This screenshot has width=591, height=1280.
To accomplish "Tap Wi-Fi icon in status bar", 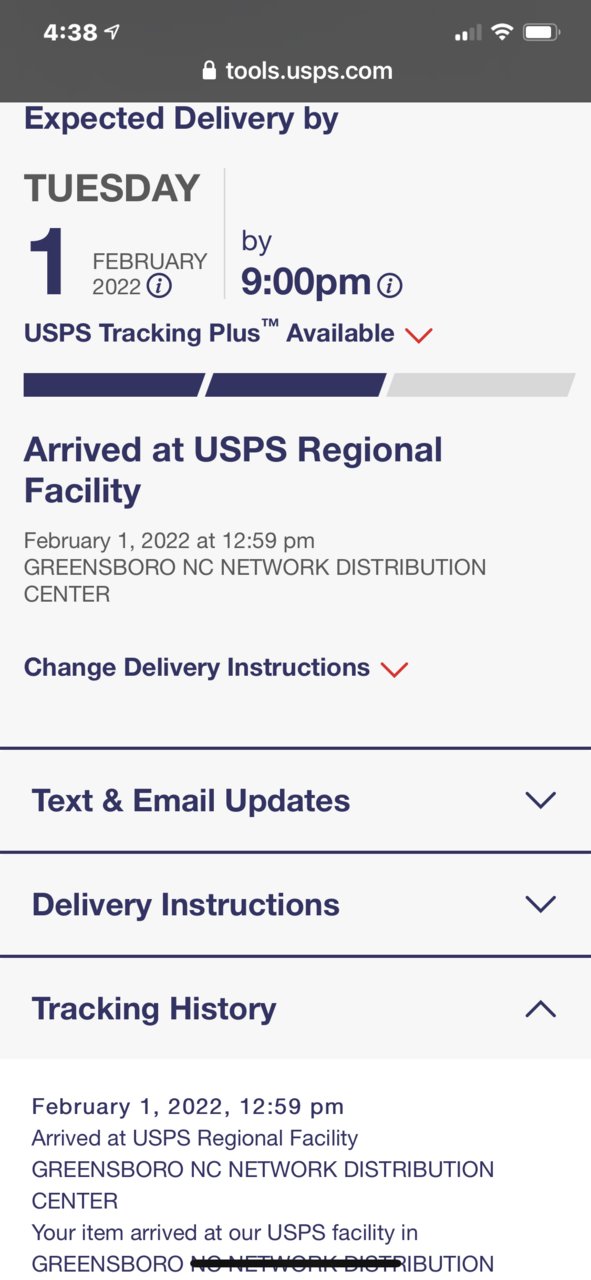I will coord(500,32).
